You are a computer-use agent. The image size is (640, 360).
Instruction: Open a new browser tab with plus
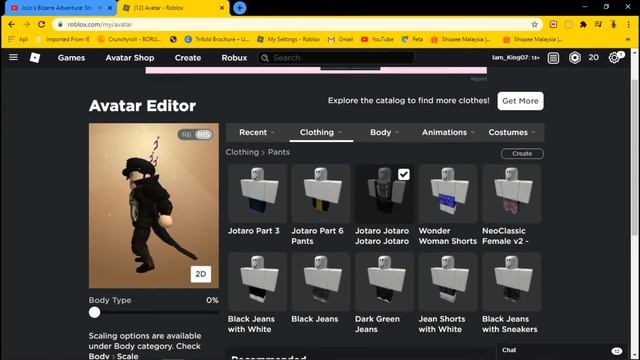coord(240,8)
